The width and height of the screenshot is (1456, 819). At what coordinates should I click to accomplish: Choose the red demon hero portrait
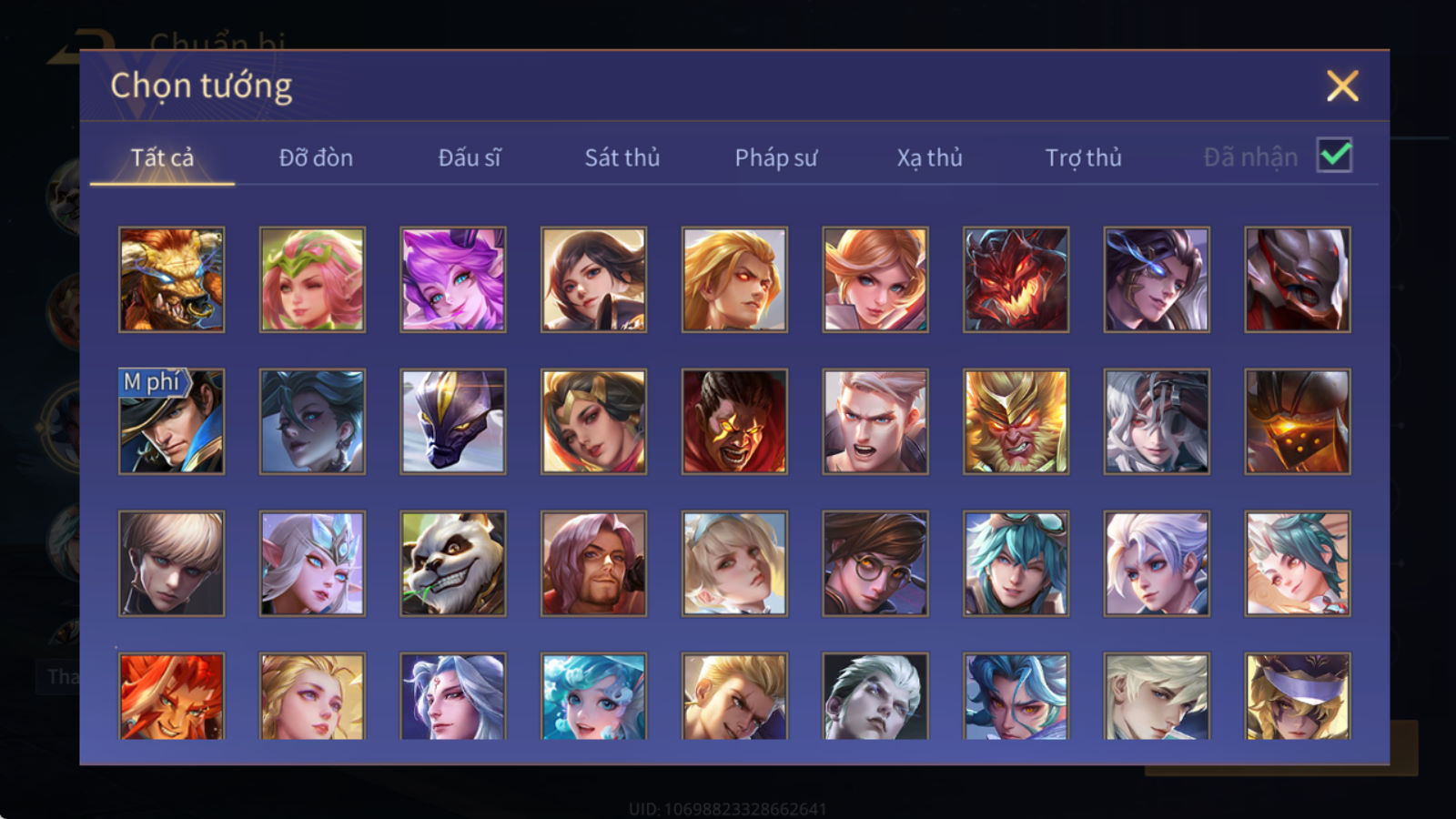(1016, 279)
